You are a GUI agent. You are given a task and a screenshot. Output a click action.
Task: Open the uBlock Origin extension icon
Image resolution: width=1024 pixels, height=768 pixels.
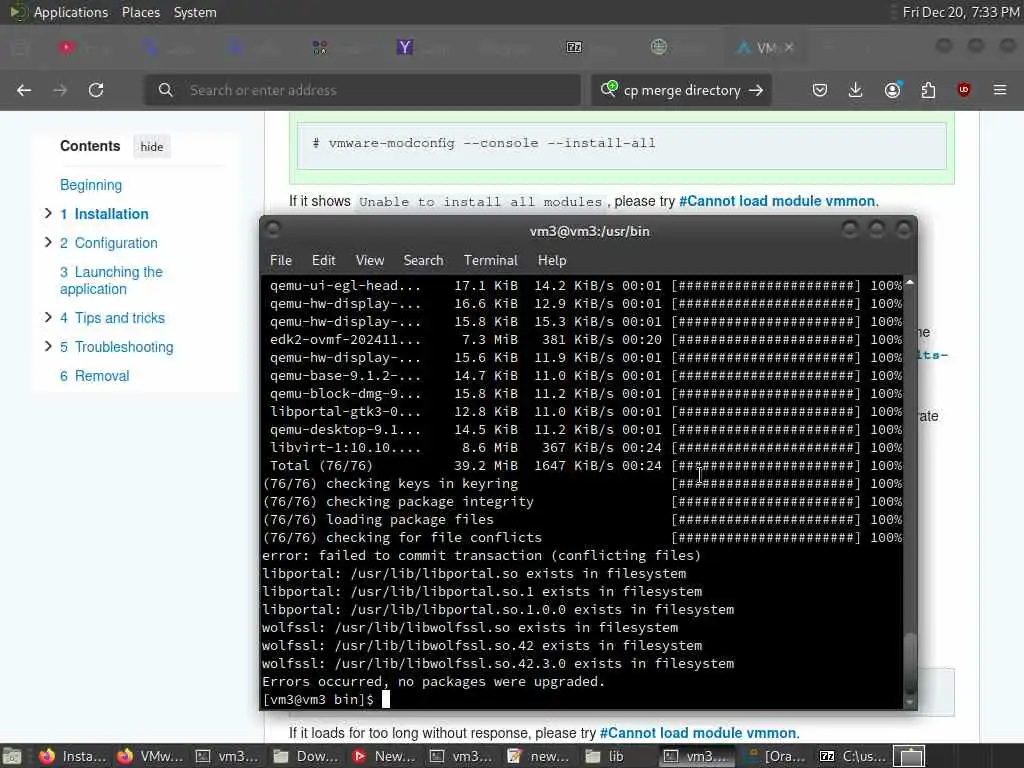(x=964, y=90)
